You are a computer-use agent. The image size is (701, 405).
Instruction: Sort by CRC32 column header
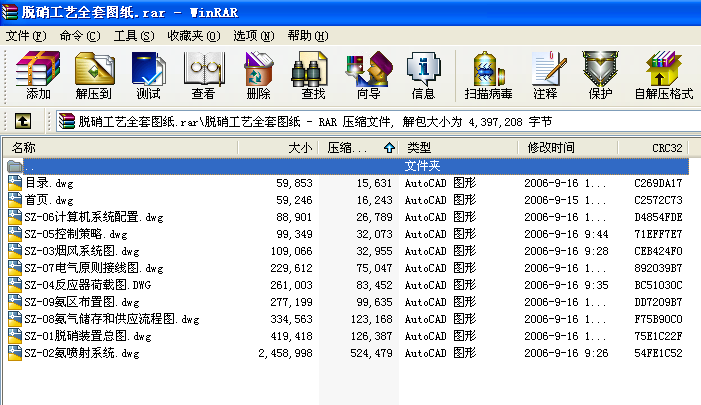[x=653, y=148]
